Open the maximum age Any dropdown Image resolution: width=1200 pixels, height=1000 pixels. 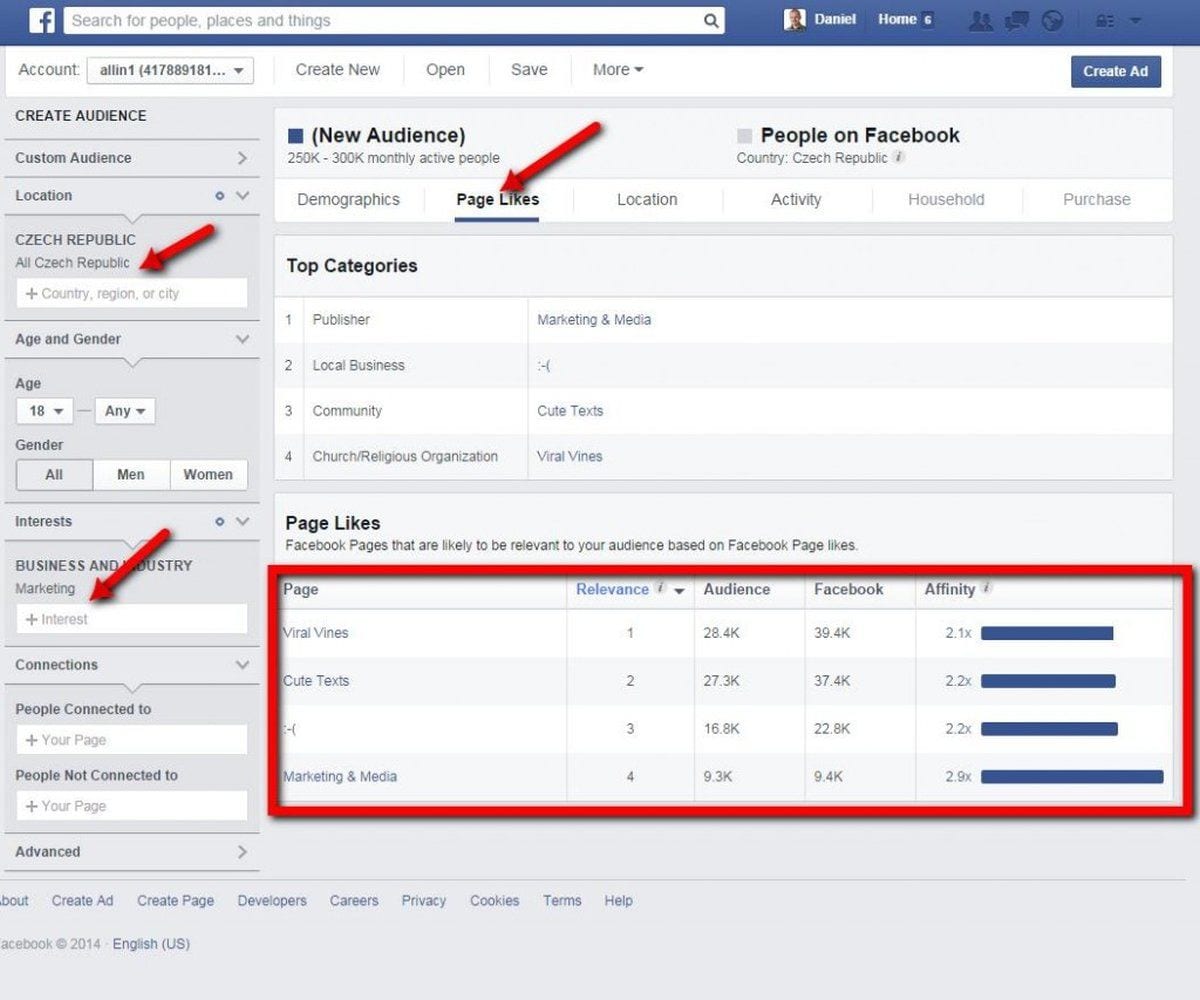click(x=125, y=411)
